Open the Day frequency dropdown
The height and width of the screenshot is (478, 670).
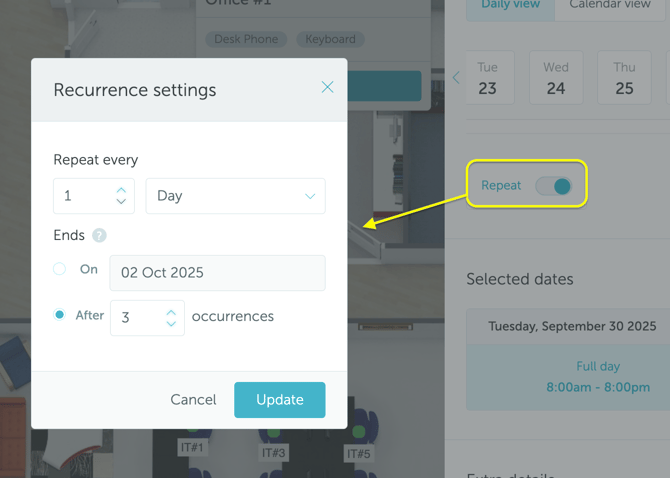[235, 196]
